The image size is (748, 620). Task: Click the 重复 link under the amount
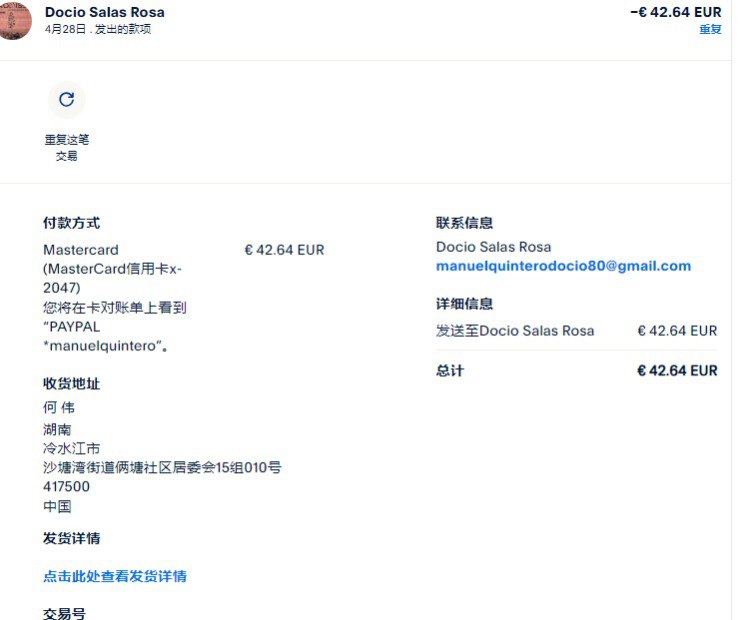point(710,30)
